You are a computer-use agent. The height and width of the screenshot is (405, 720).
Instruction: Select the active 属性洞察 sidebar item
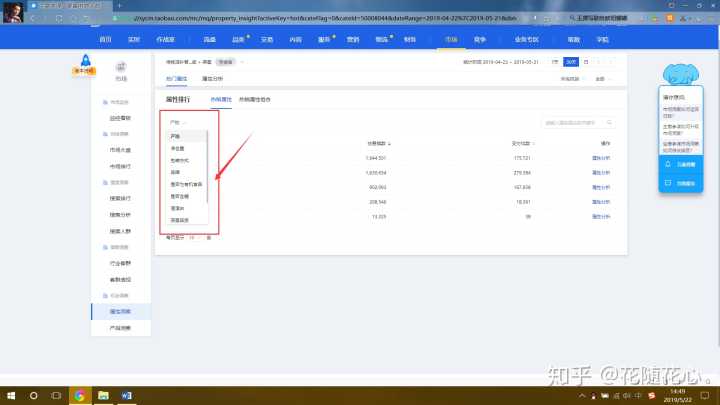coord(121,311)
